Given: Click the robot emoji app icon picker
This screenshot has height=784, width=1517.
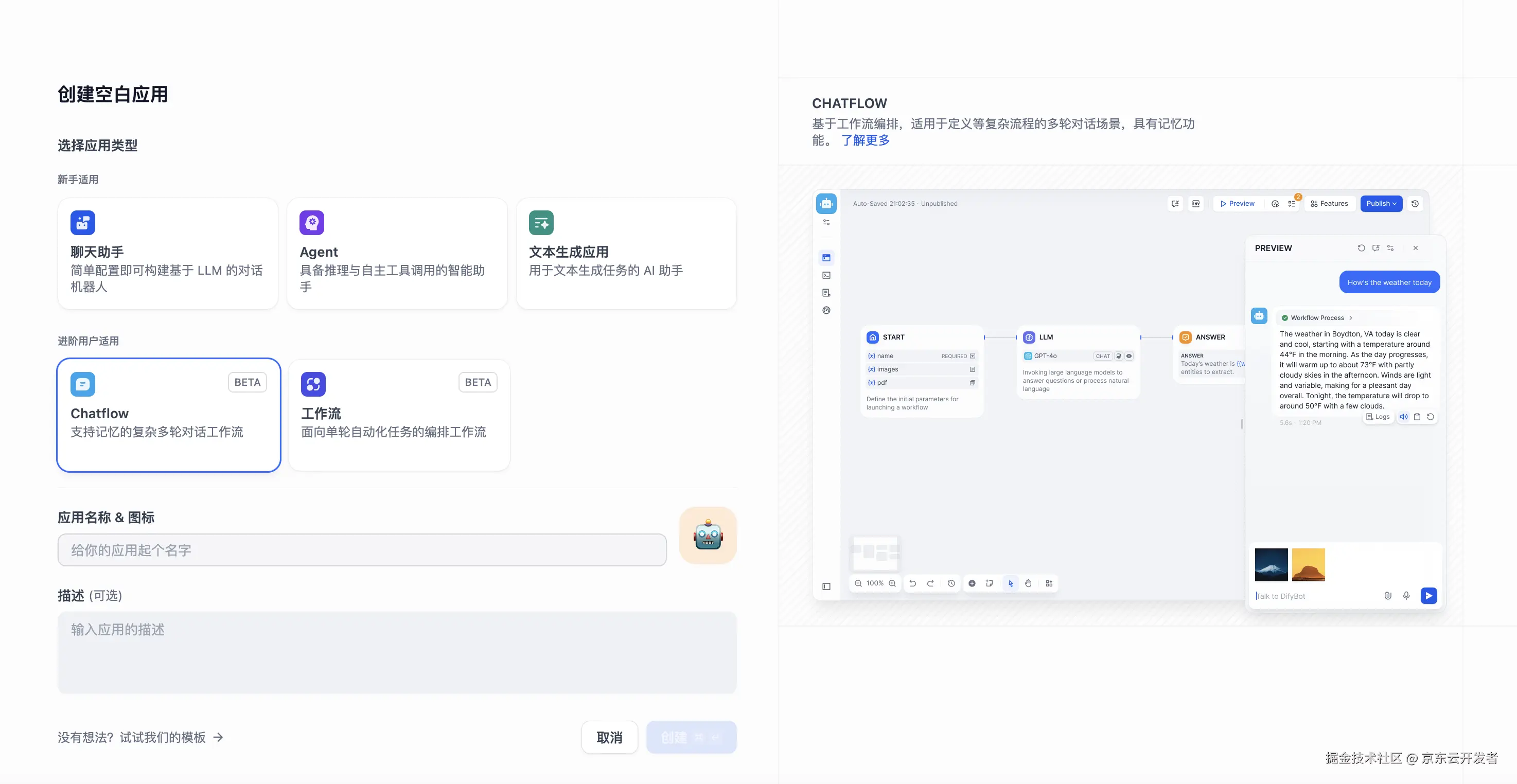Looking at the screenshot, I should click(707, 535).
